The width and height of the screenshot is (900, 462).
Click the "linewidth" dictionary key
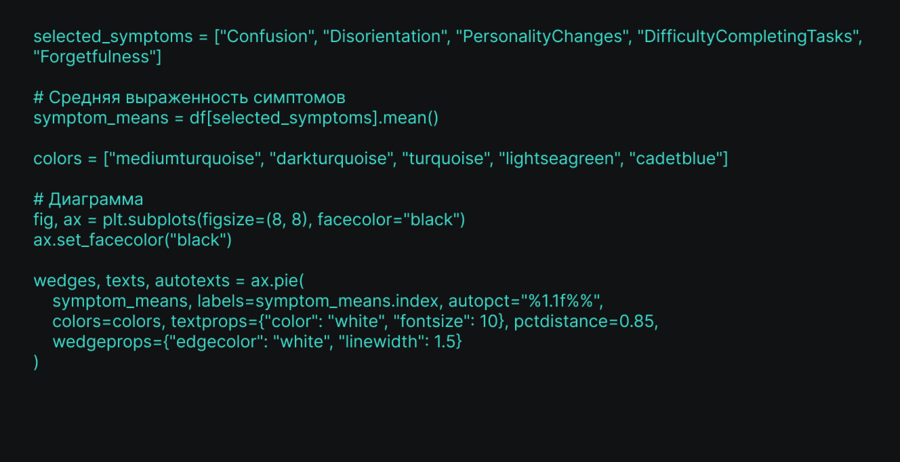(380, 342)
